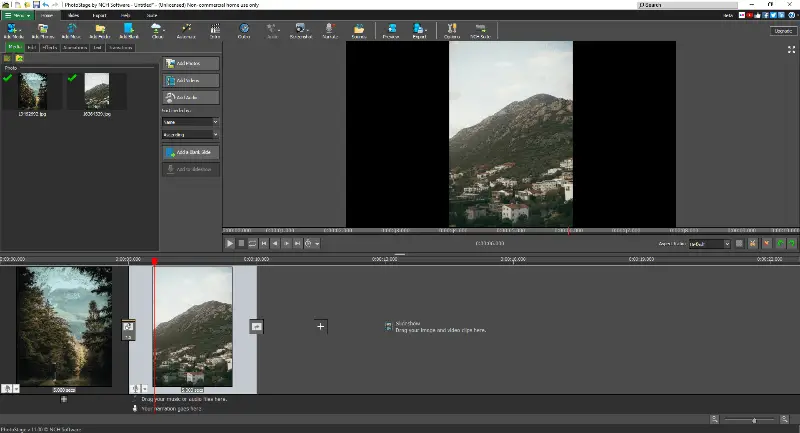The image size is (800, 433).
Task: Open the Help ribbon tab
Action: pos(126,15)
